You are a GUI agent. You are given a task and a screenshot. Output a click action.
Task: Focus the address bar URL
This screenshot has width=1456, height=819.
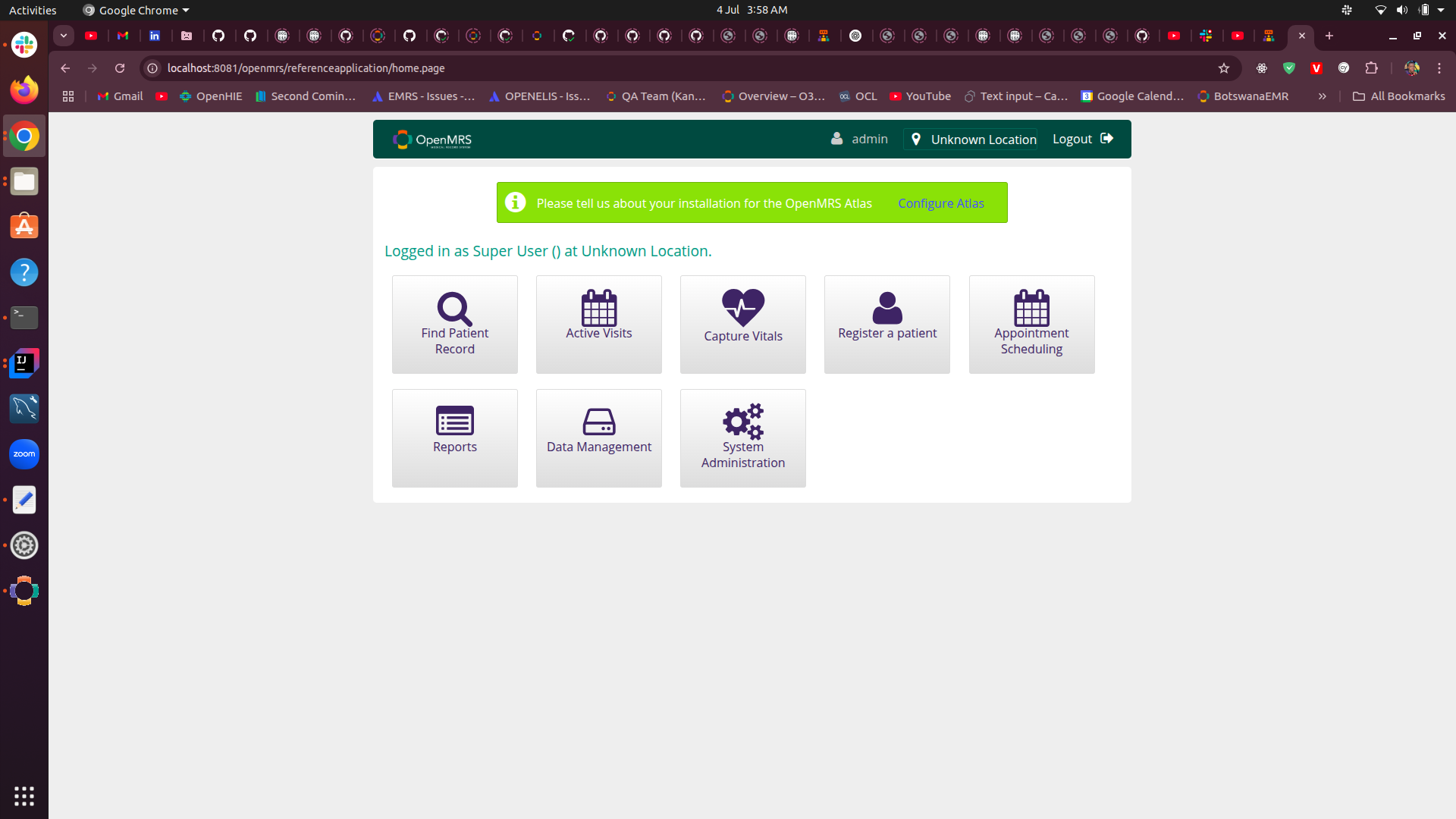point(306,68)
